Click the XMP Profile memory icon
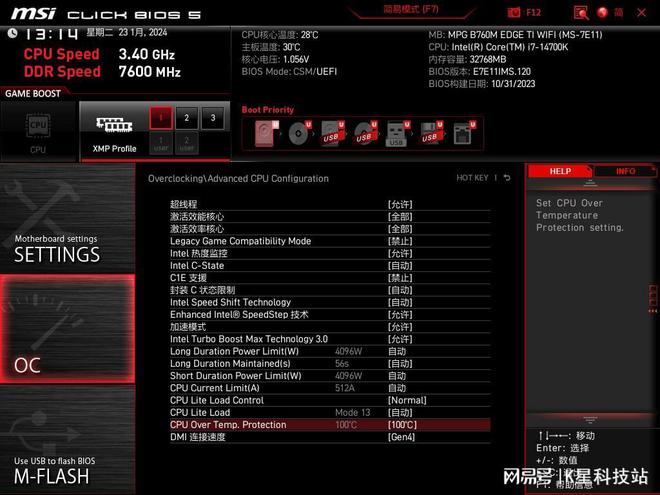This screenshot has width=660, height=495. click(x=114, y=125)
